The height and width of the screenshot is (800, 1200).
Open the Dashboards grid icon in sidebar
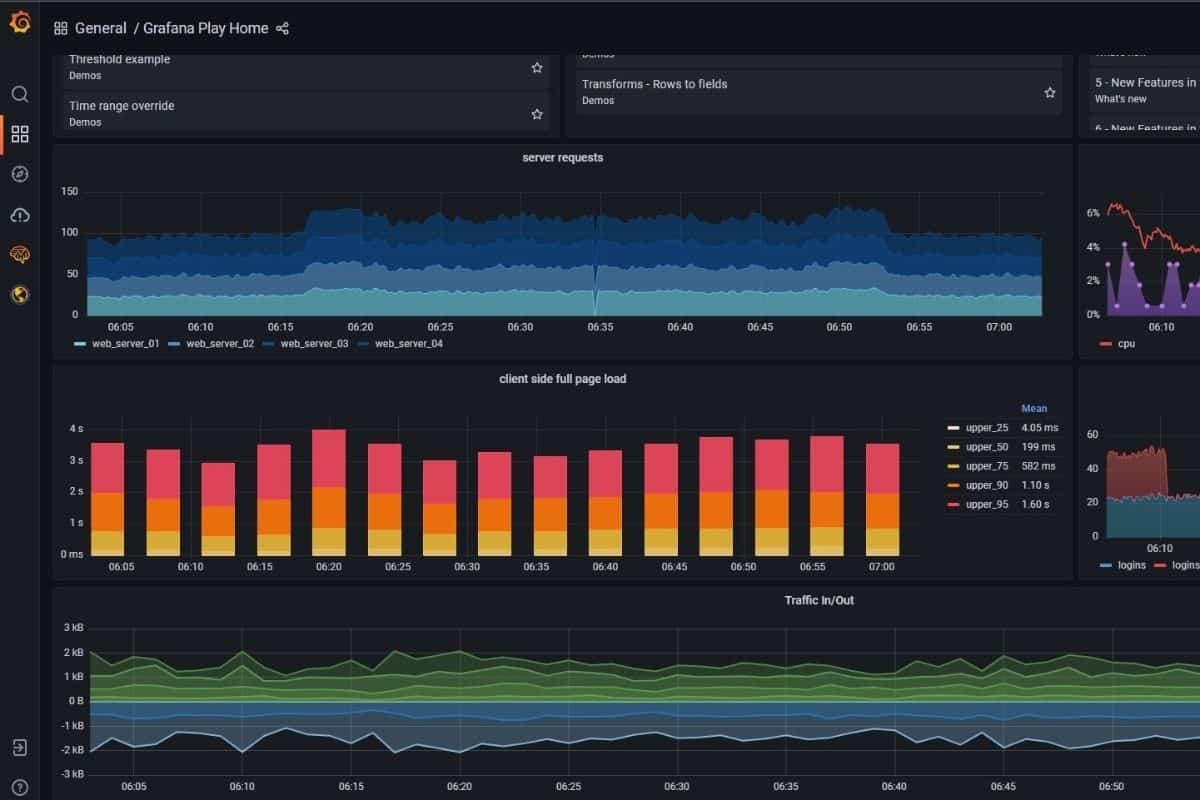20,134
